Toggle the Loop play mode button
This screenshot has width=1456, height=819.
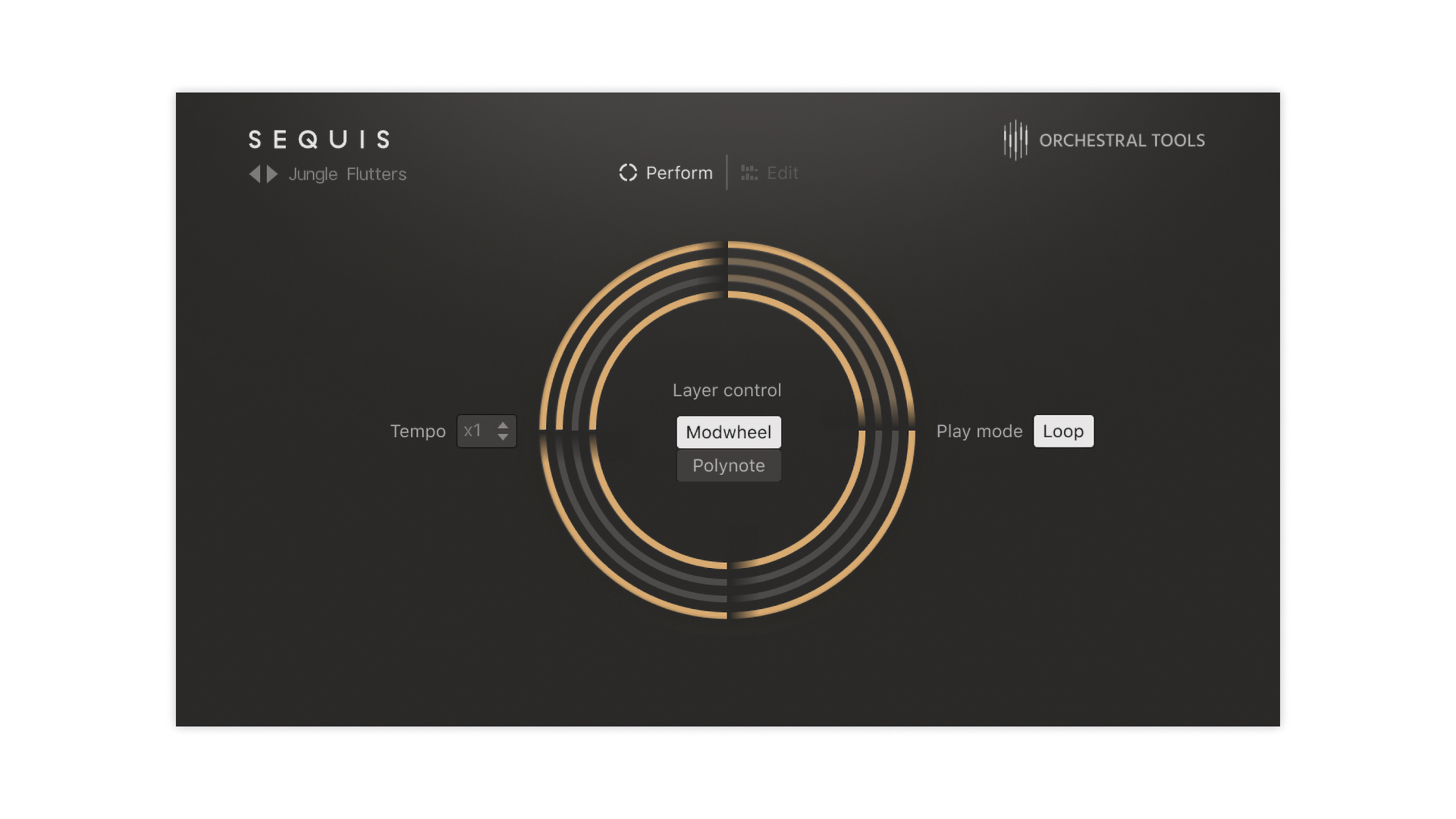coord(1063,431)
